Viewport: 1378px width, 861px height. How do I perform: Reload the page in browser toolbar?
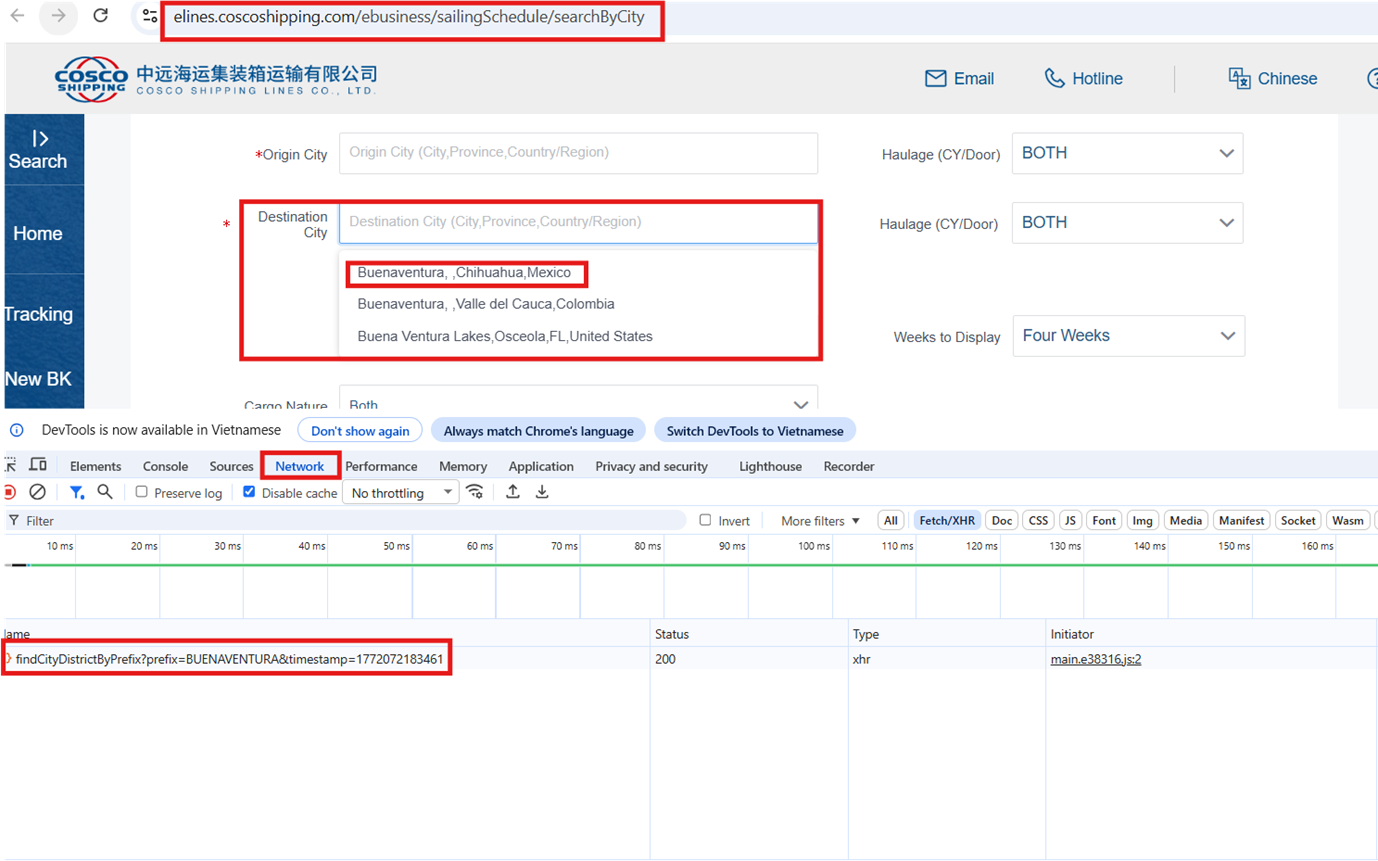100,16
